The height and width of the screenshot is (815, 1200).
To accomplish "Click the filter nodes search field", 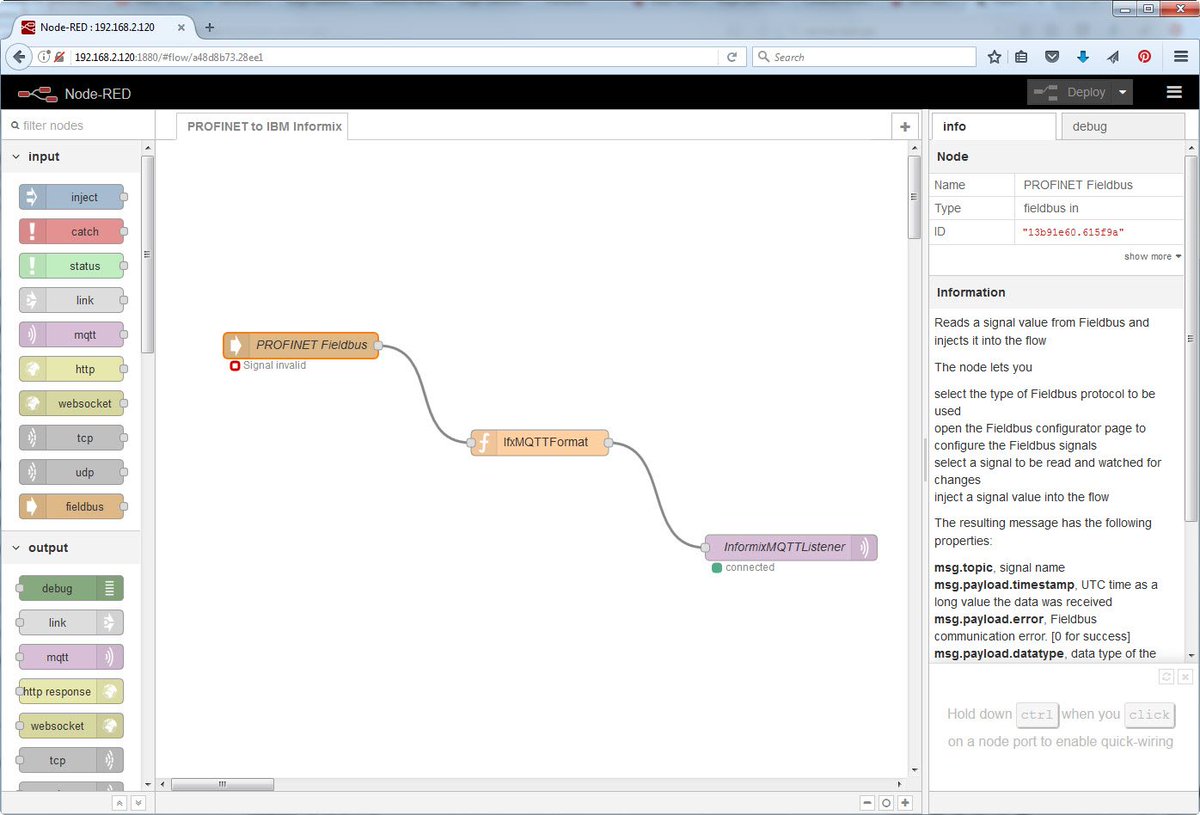I will coord(77,126).
